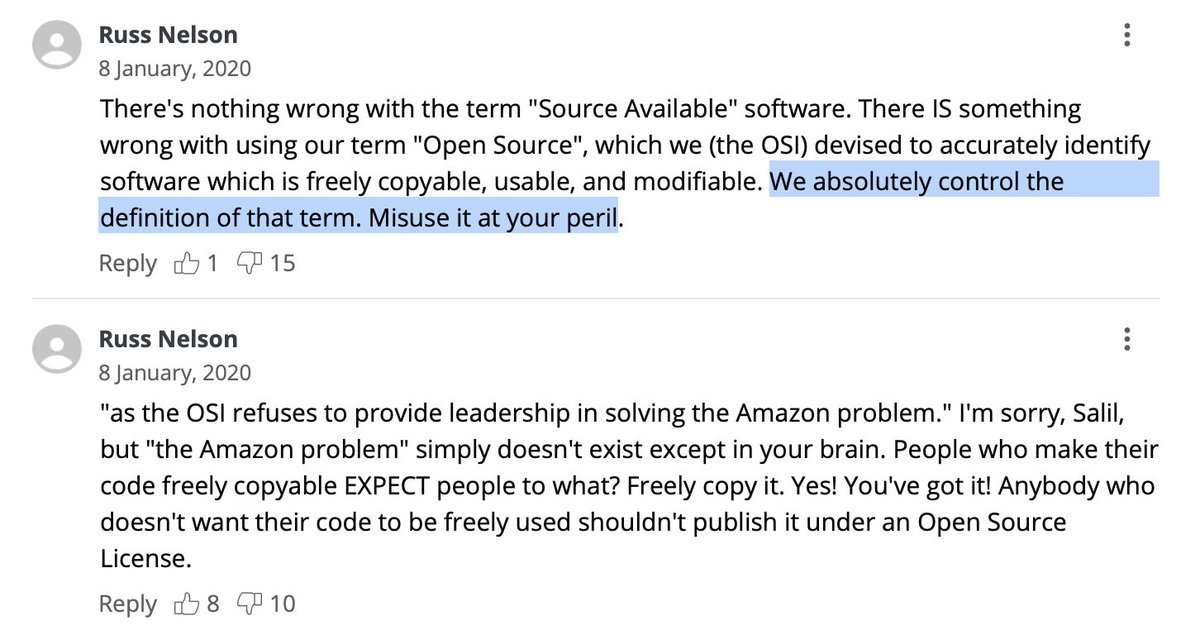This screenshot has height=635, width=1200.
Task: Open the three-dot menu on the second comment
Action: pos(1127,339)
